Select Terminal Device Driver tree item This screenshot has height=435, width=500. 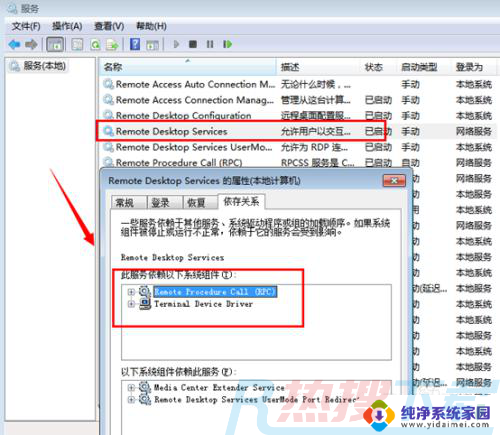tap(204, 304)
